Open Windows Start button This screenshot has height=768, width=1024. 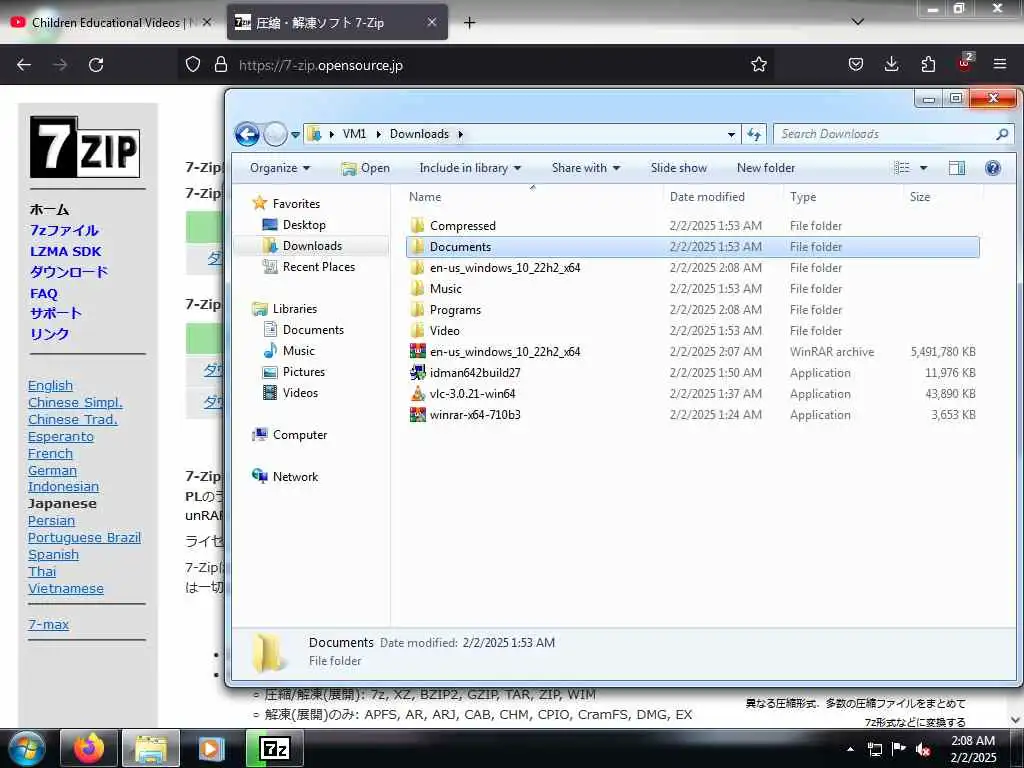(26, 748)
